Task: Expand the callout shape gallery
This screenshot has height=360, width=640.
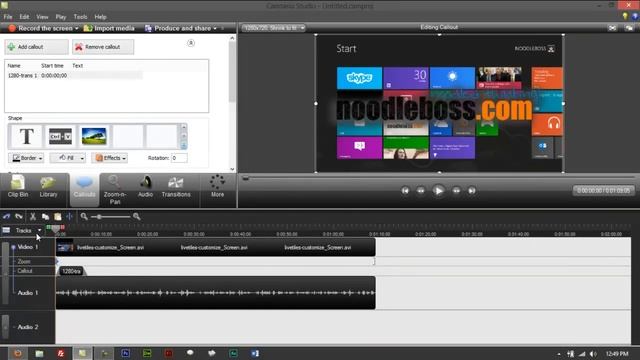Action: [x=184, y=146]
